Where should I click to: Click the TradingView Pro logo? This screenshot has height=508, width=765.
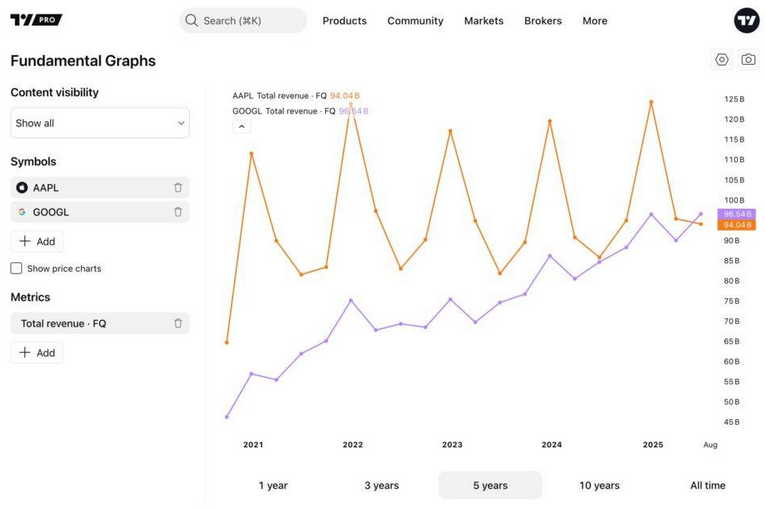pos(36,20)
